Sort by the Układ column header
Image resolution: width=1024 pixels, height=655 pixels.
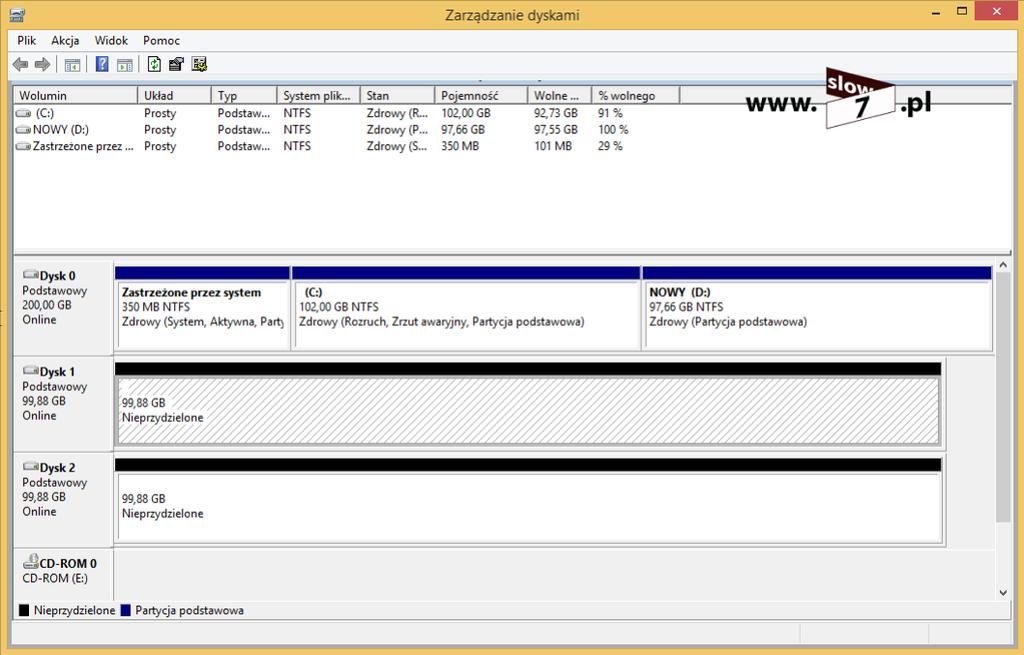pos(174,95)
